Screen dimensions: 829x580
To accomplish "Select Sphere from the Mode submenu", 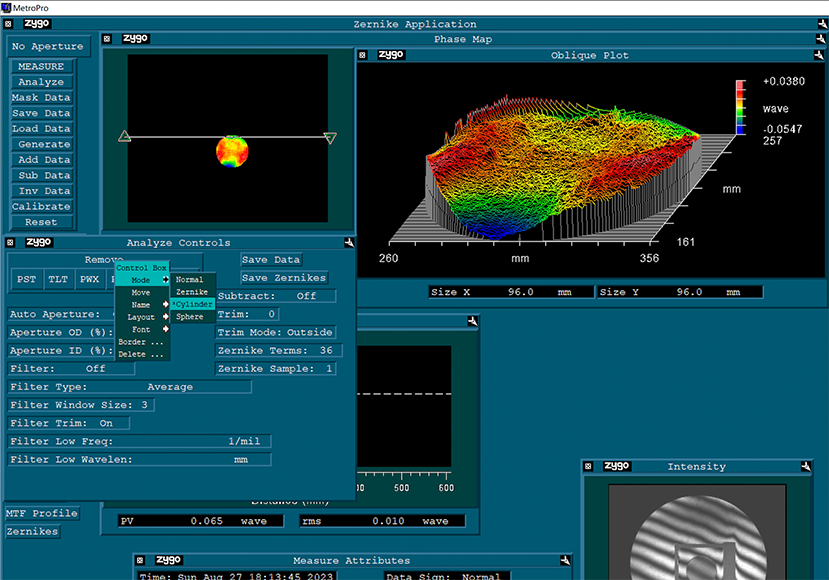I will (x=189, y=316).
